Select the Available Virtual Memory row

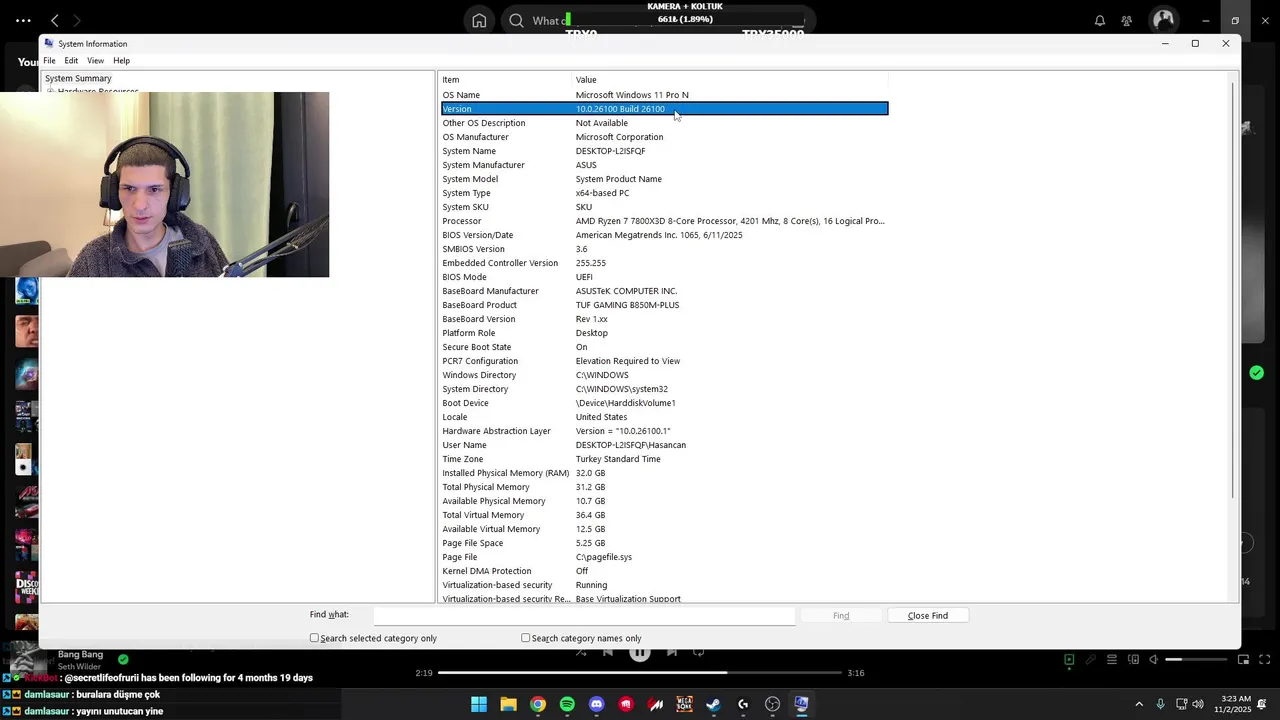(664, 529)
